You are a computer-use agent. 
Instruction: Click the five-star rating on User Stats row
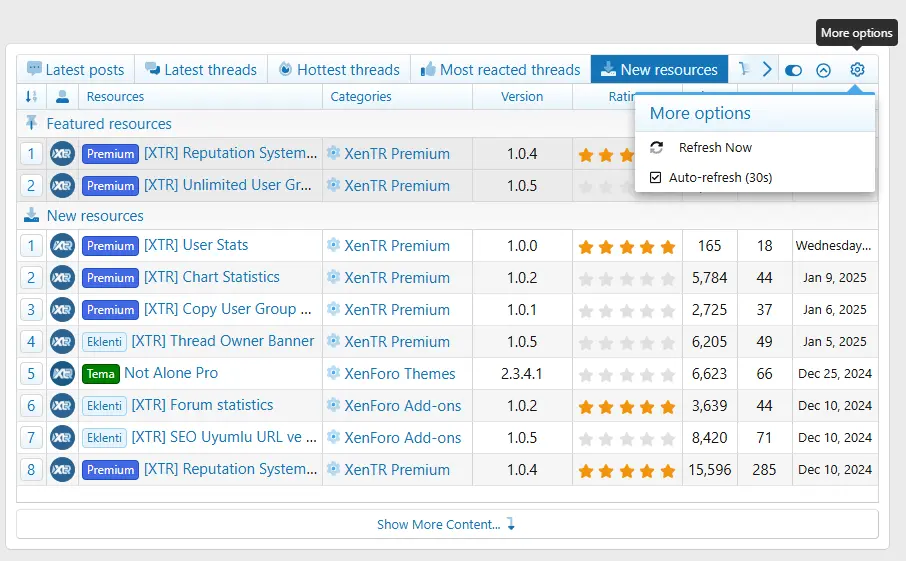click(x=627, y=247)
